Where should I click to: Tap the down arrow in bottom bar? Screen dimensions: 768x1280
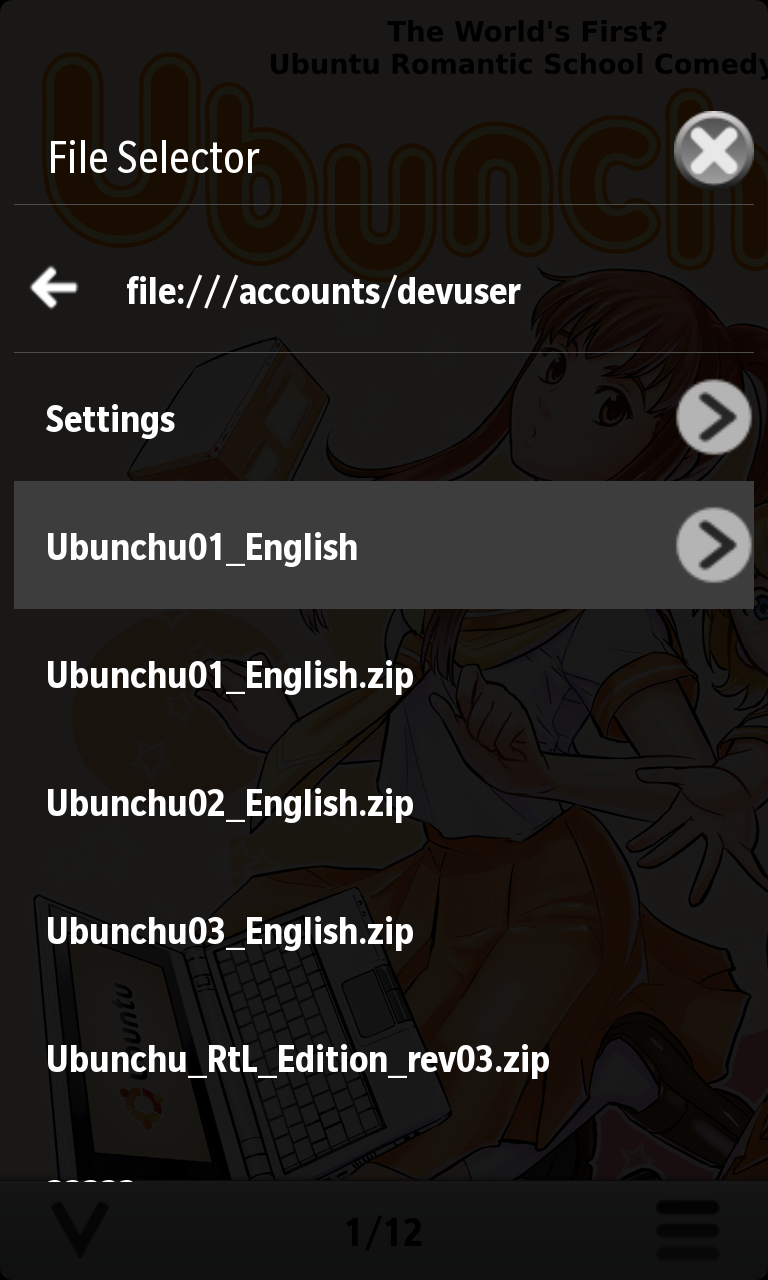(x=79, y=1230)
